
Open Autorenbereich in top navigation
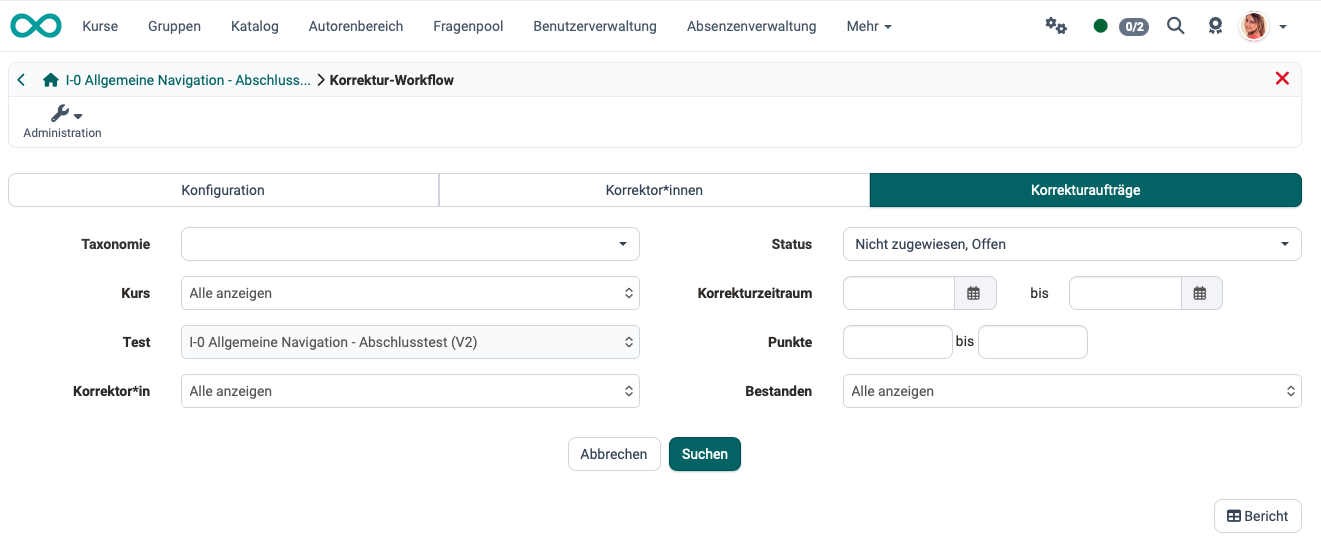click(x=356, y=26)
